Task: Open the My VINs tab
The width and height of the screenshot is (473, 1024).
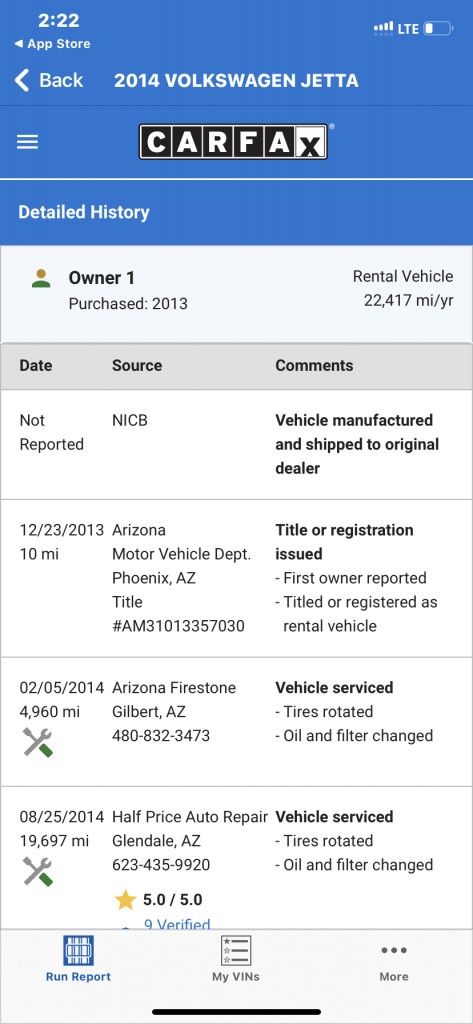Action: pyautogui.click(x=236, y=959)
